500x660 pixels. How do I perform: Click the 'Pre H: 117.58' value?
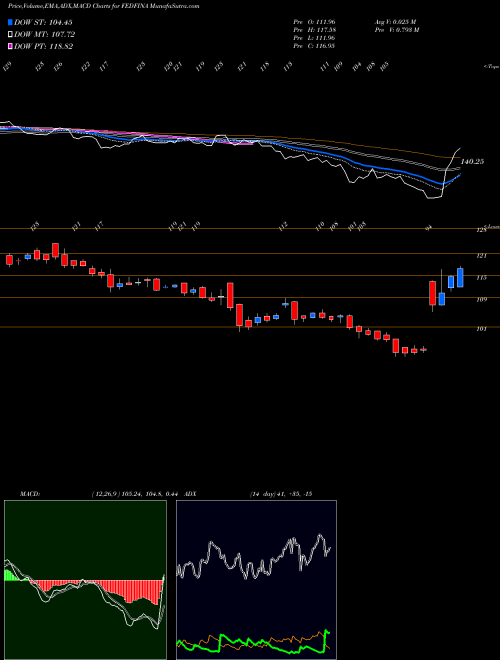pos(314,30)
